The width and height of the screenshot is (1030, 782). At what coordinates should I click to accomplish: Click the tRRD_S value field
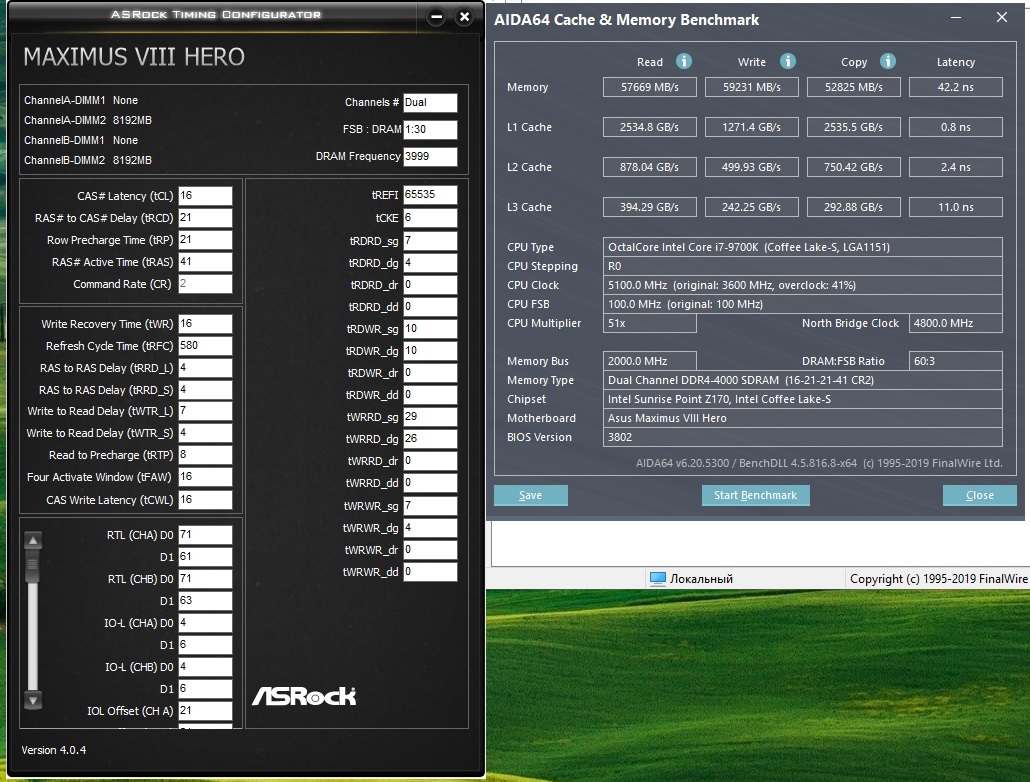click(x=205, y=390)
